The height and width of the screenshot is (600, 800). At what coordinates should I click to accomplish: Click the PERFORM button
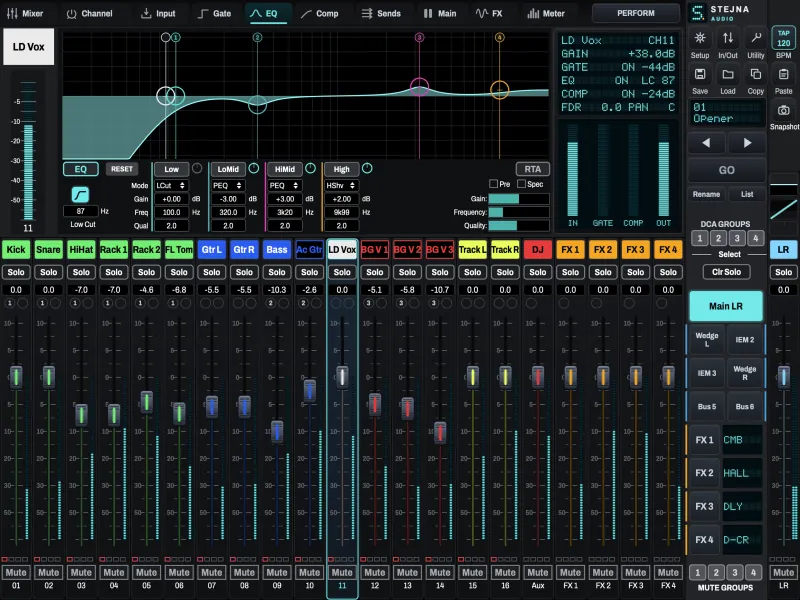click(636, 13)
